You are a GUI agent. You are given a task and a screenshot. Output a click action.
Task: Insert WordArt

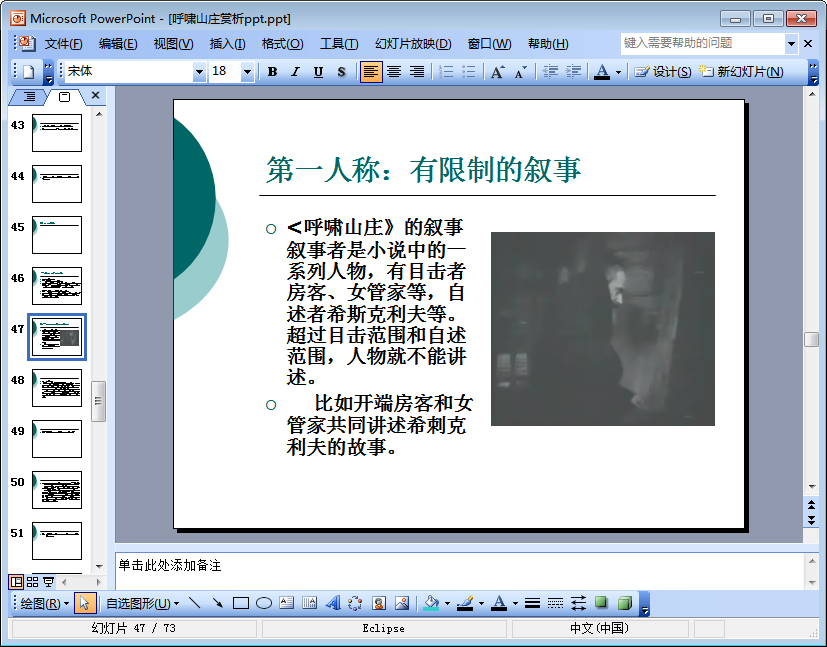(x=333, y=603)
